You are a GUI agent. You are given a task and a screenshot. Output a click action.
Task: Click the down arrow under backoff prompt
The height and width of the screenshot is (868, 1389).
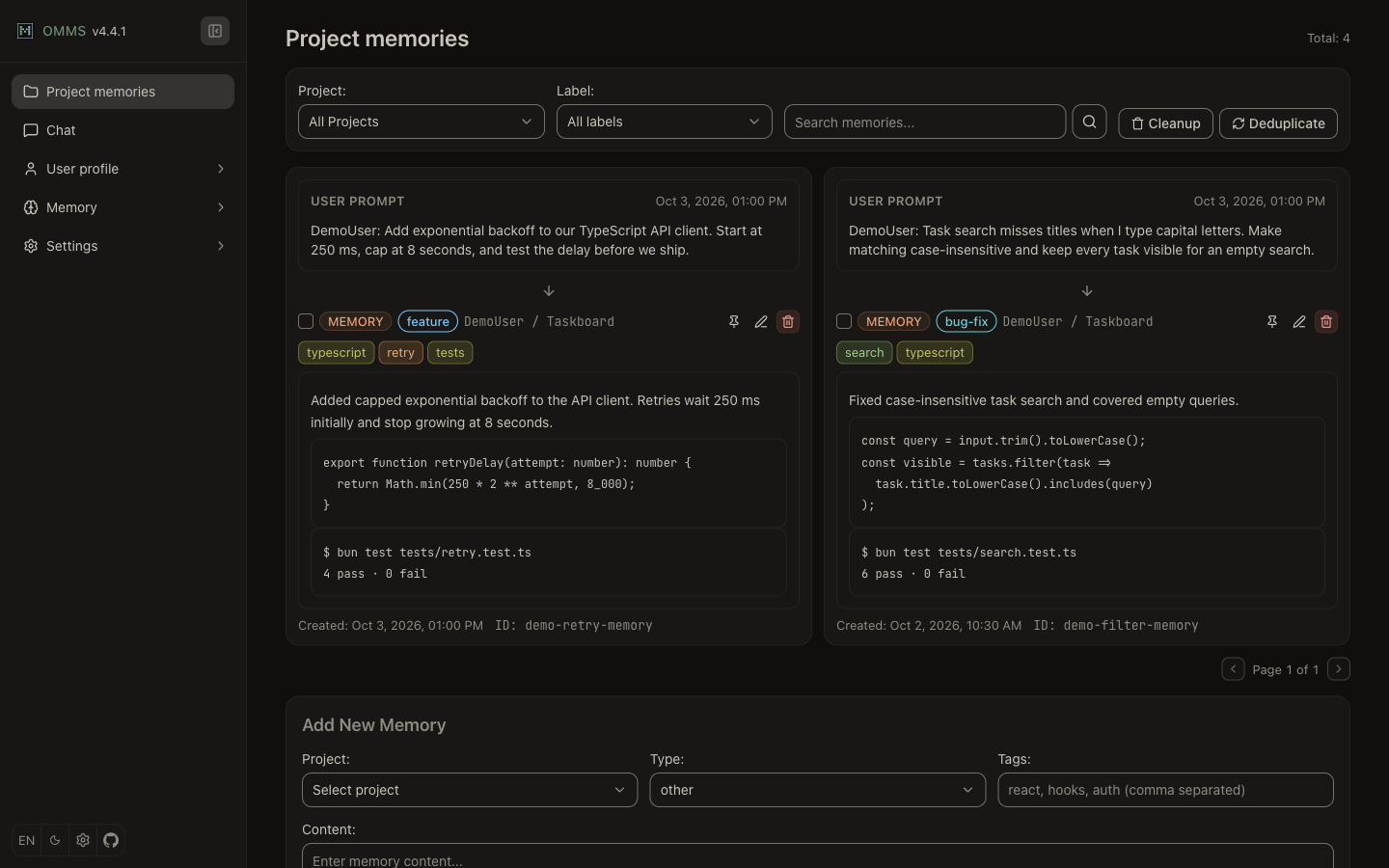pos(549,291)
